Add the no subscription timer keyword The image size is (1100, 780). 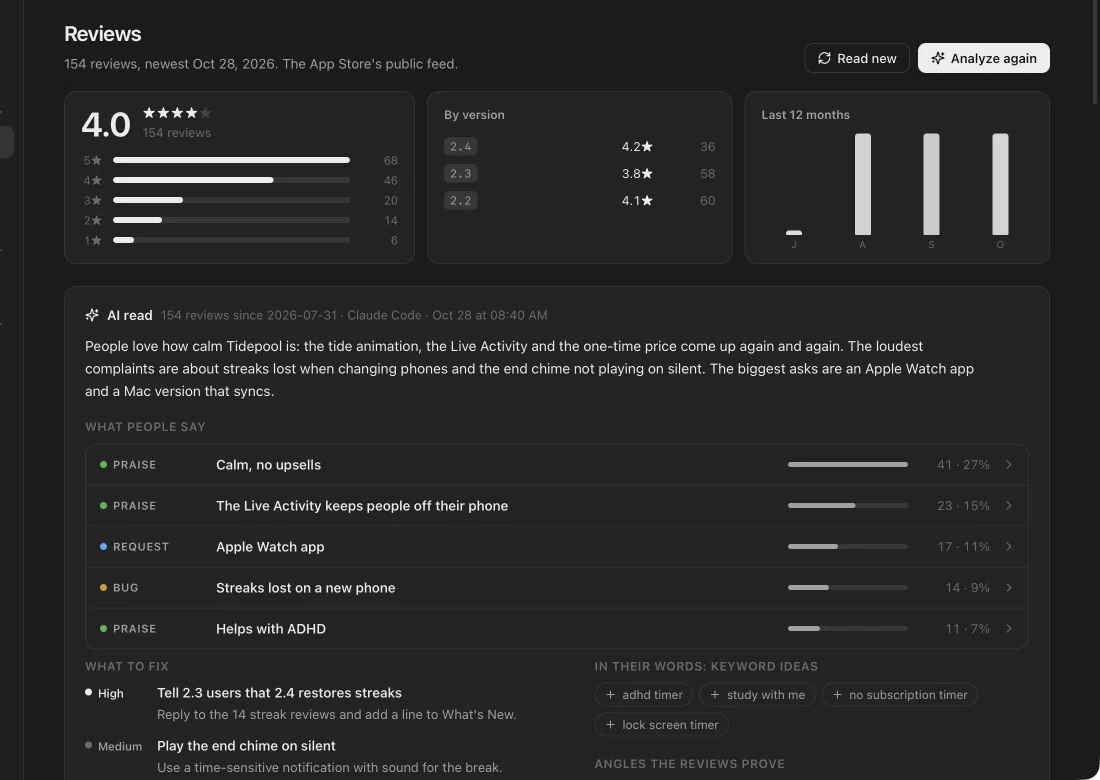pyautogui.click(x=899, y=694)
